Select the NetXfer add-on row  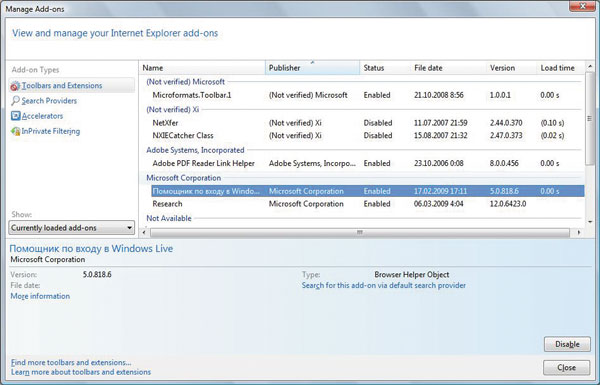[x=367, y=123]
